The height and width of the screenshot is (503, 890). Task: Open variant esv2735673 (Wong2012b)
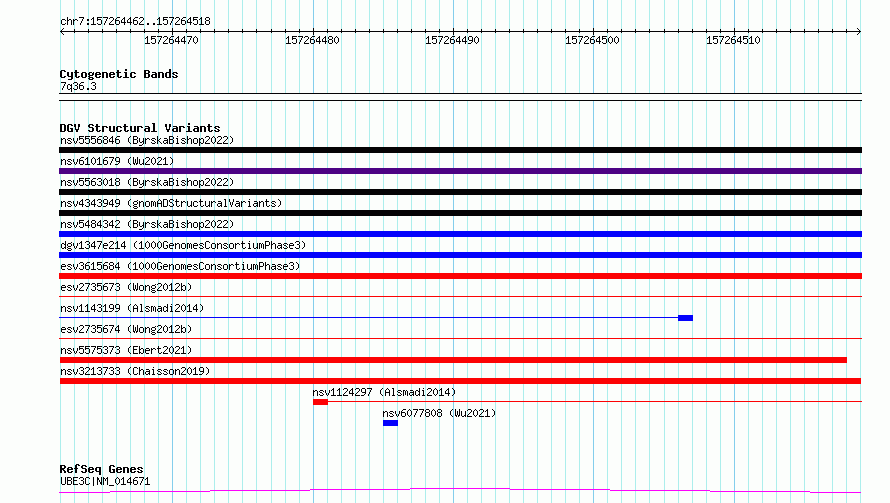(x=126, y=287)
